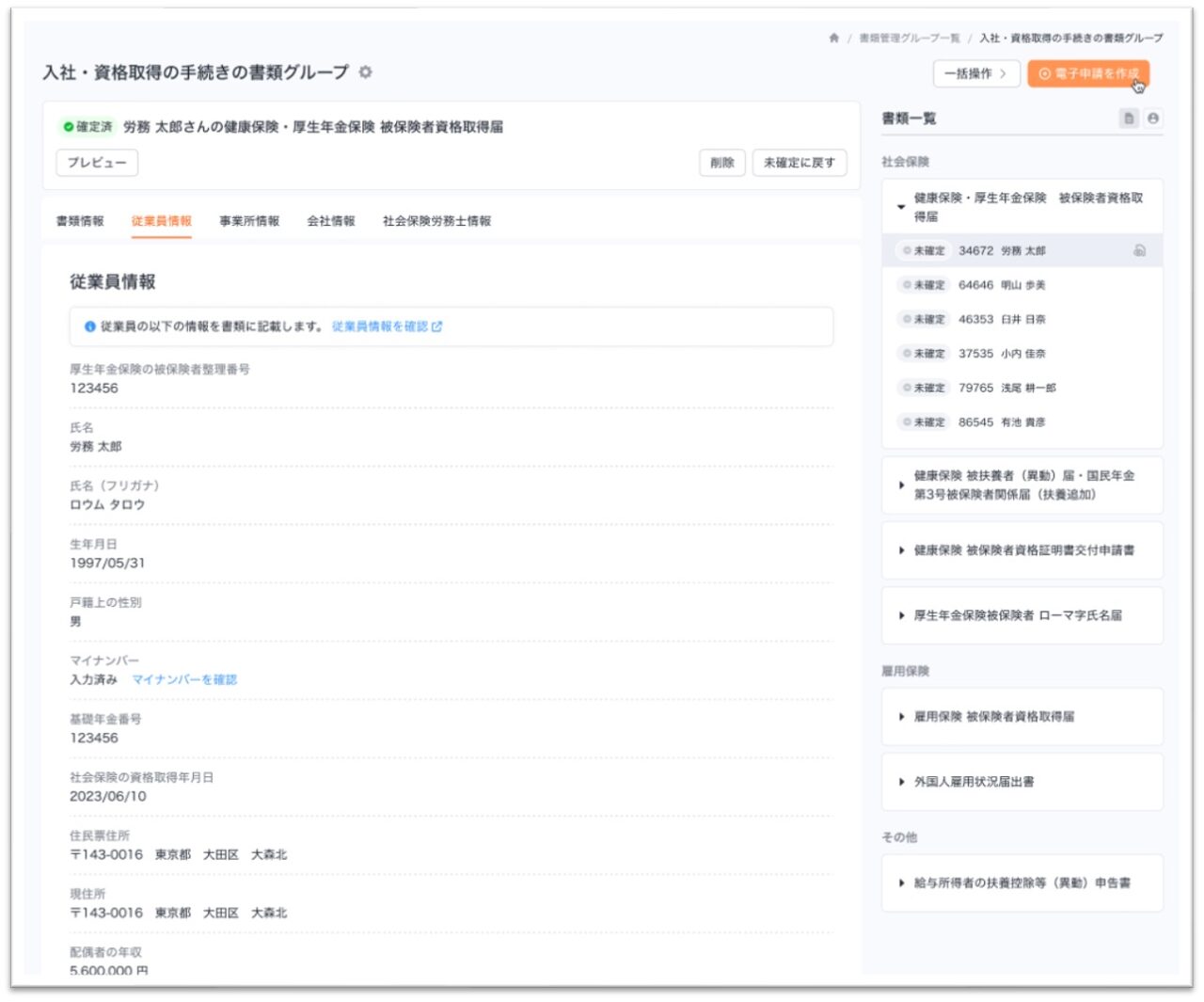
Task: Click the green 確定済 status badge
Action: point(87,127)
